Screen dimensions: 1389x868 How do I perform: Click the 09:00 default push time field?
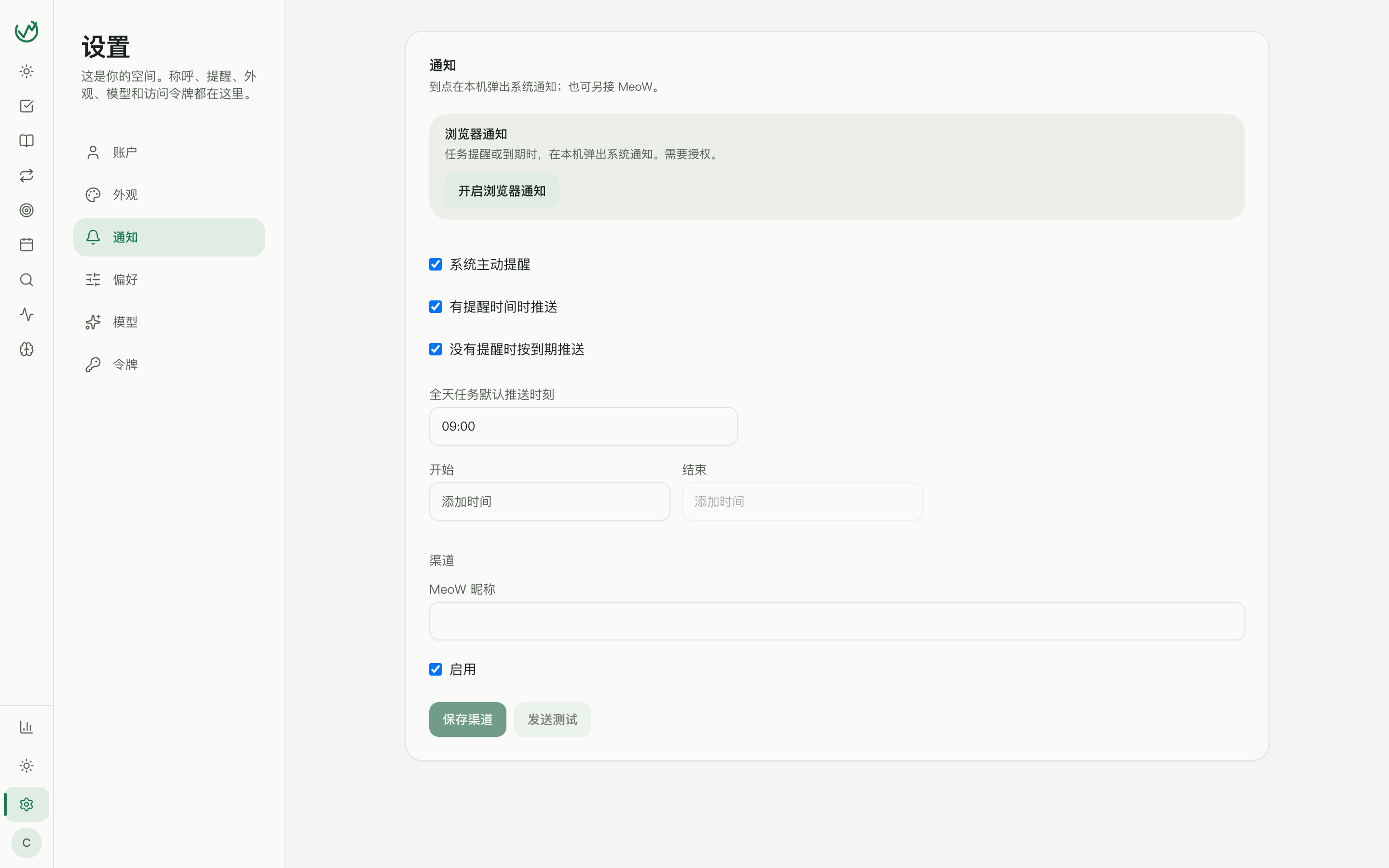(x=583, y=427)
